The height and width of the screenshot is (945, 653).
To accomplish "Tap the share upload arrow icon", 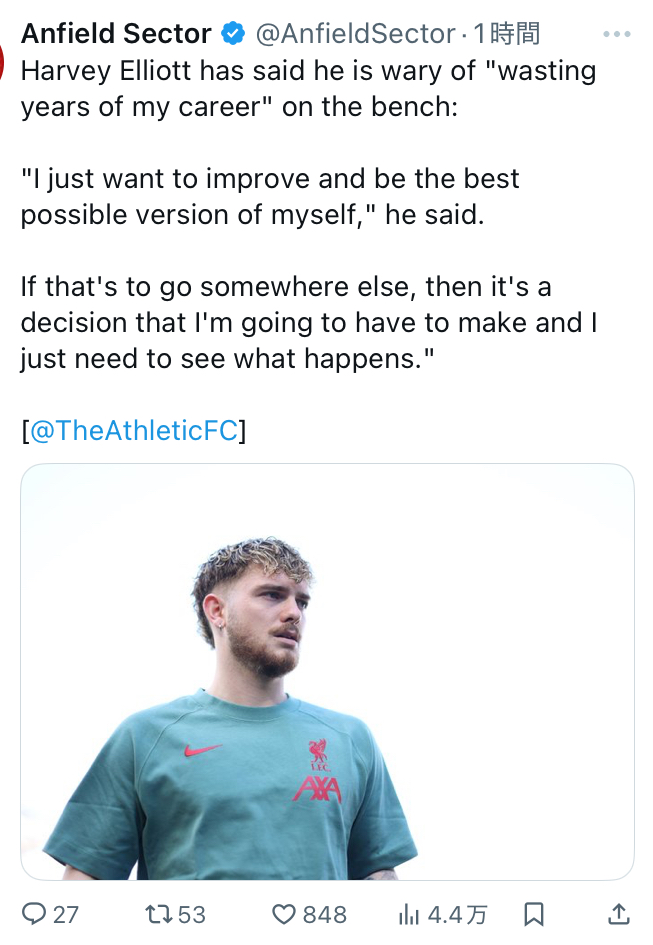I will click(619, 914).
